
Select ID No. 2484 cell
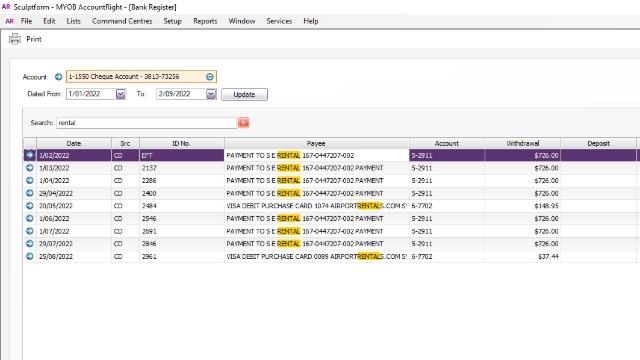click(x=182, y=206)
